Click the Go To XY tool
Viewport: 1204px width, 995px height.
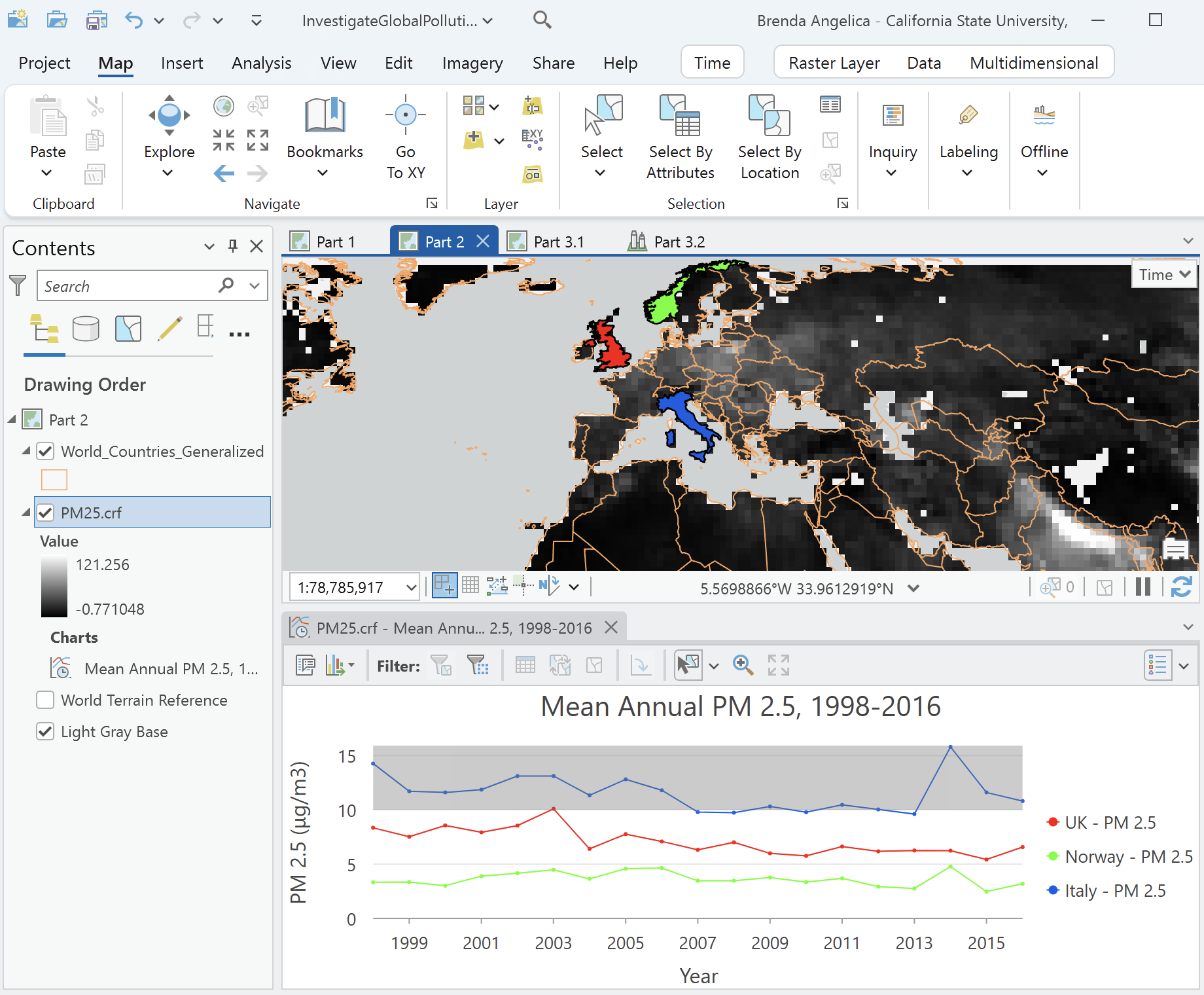pos(406,115)
